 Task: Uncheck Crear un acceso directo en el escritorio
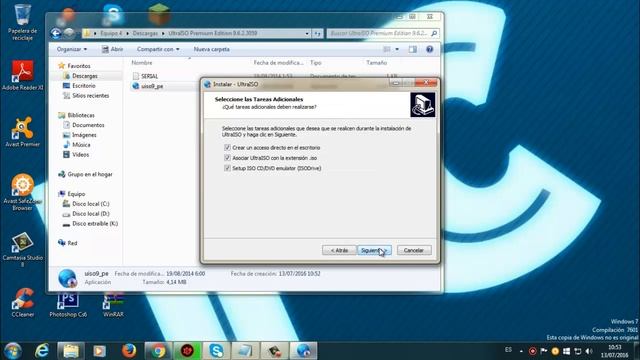(227, 147)
